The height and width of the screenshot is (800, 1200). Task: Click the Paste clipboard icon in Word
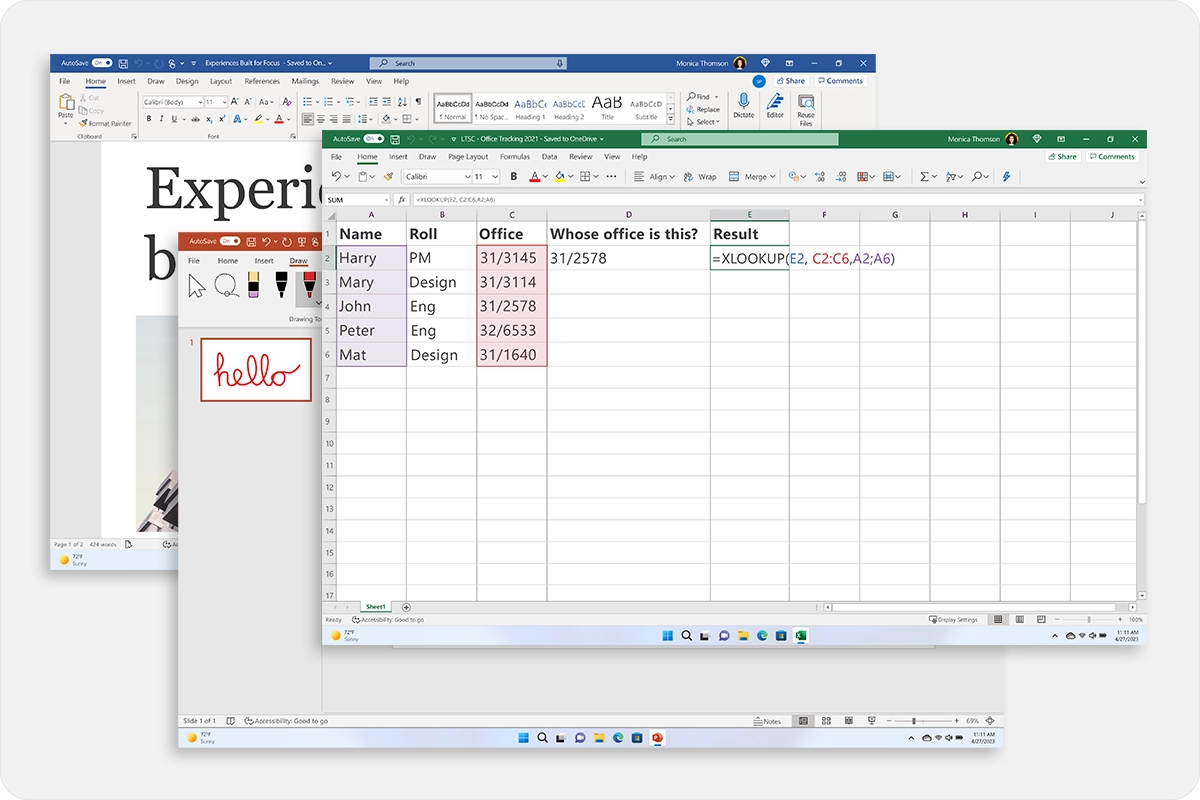click(66, 102)
